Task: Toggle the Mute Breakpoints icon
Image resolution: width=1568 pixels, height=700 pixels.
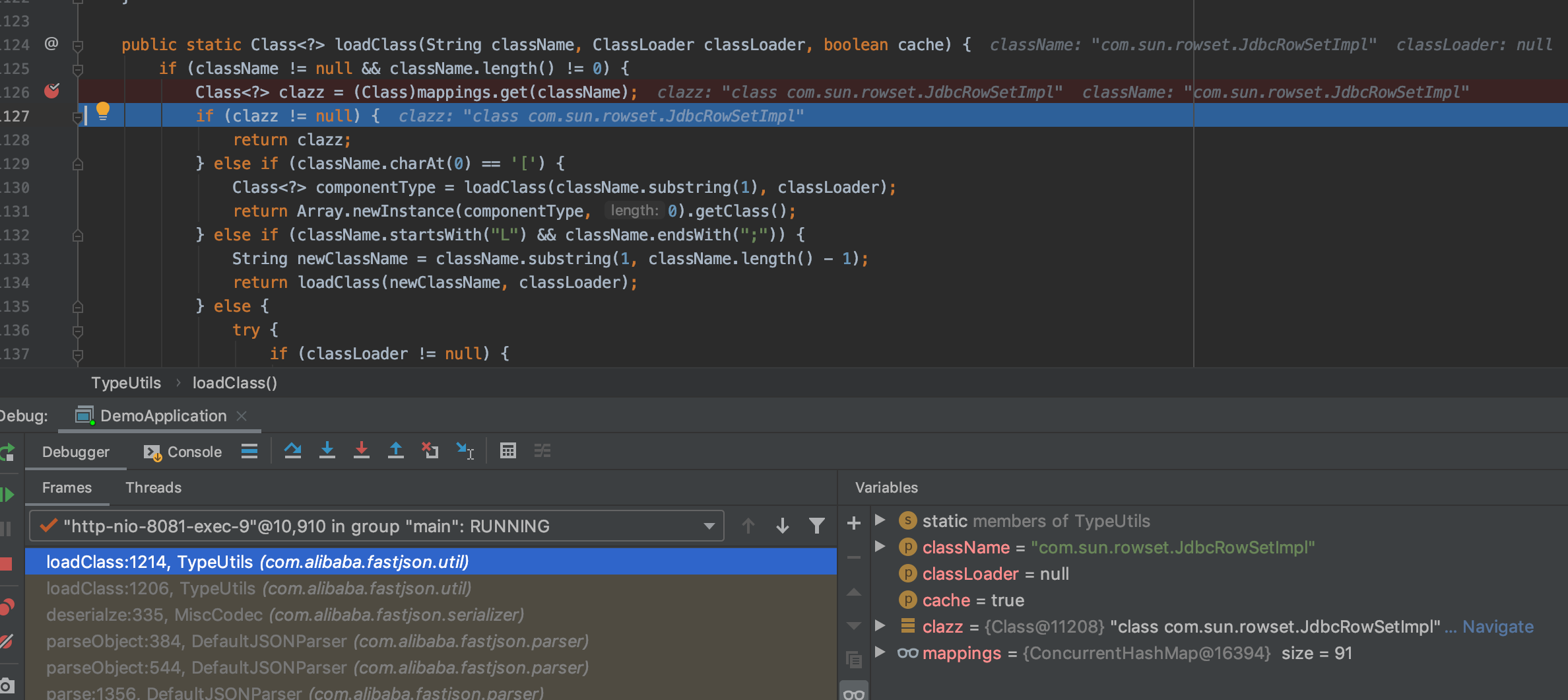Action: click(x=7, y=641)
